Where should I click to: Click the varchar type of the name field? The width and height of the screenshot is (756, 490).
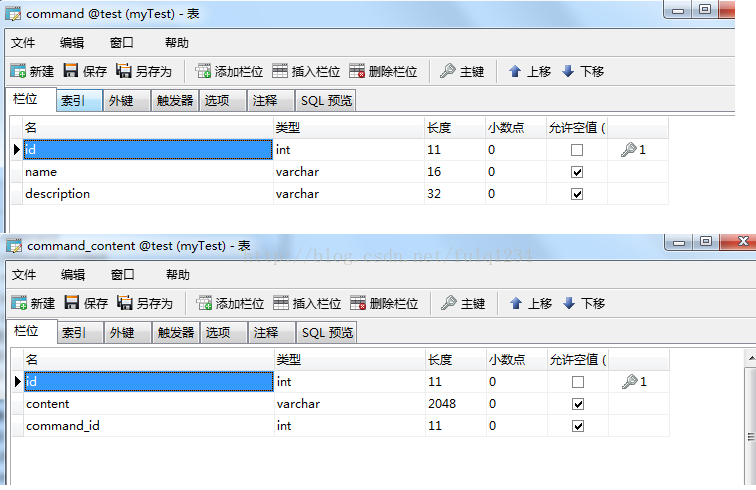tap(297, 172)
